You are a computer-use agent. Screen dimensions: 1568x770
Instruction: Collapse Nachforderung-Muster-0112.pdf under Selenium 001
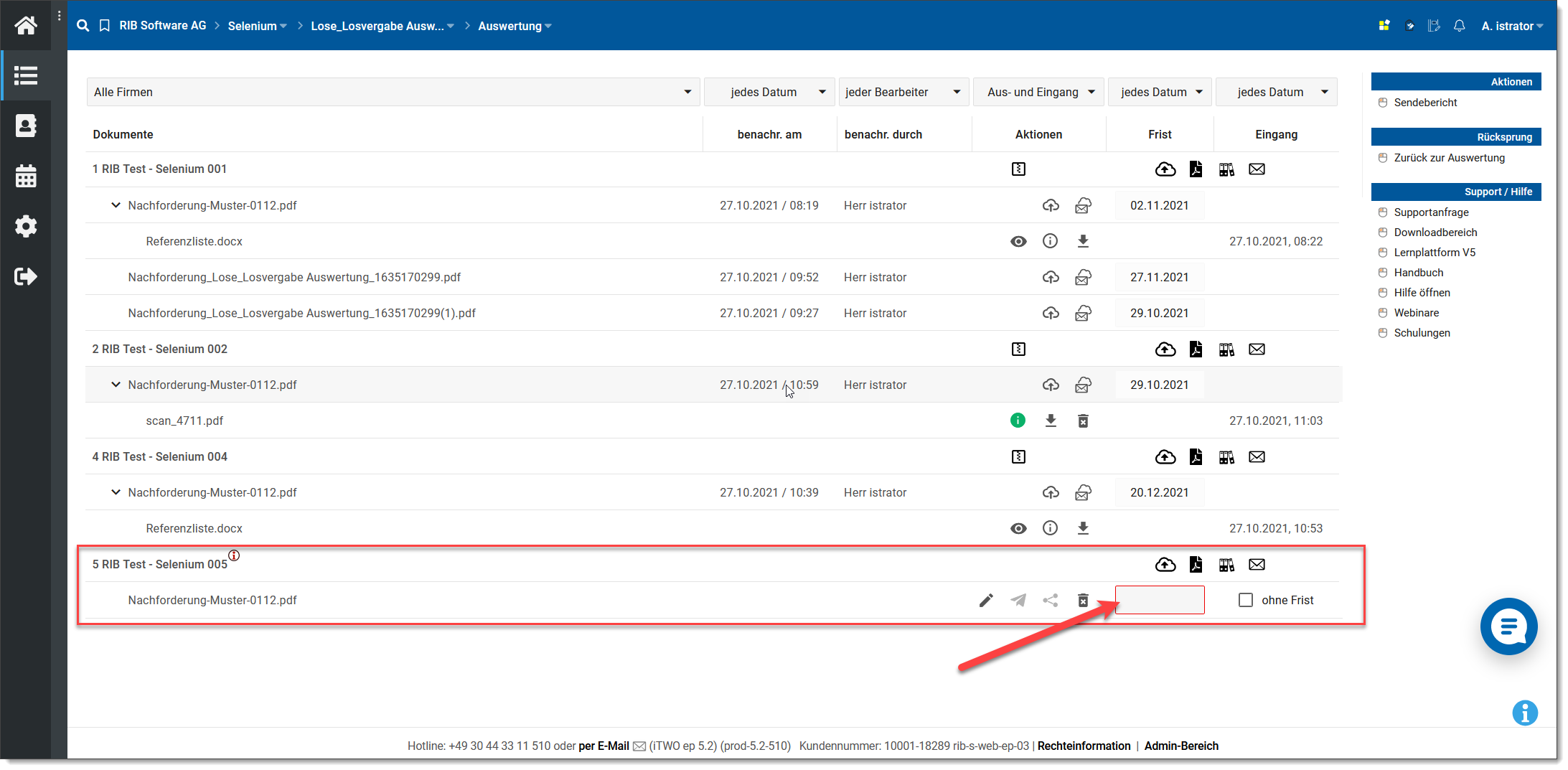coord(116,205)
